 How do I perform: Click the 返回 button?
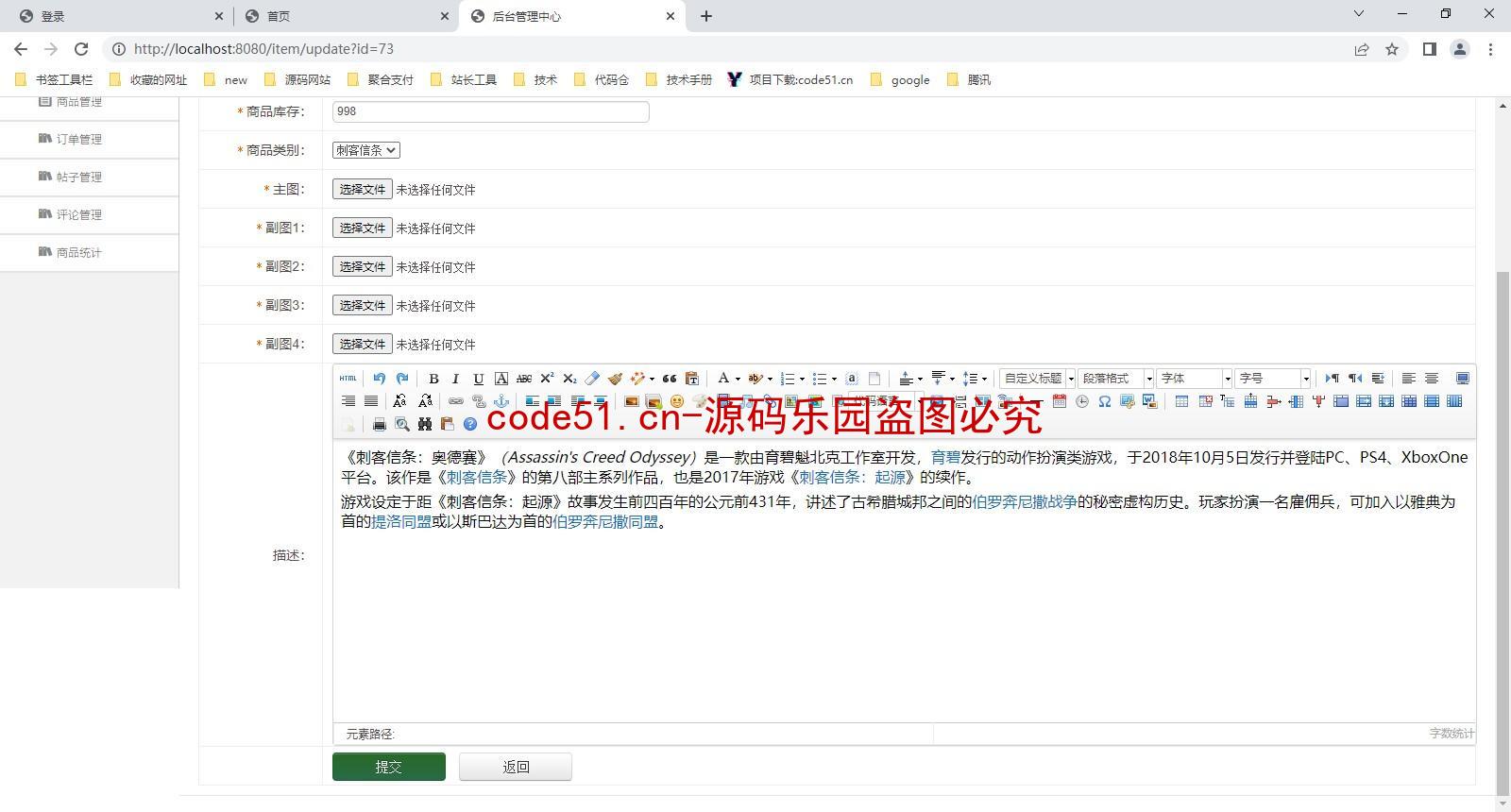(516, 767)
